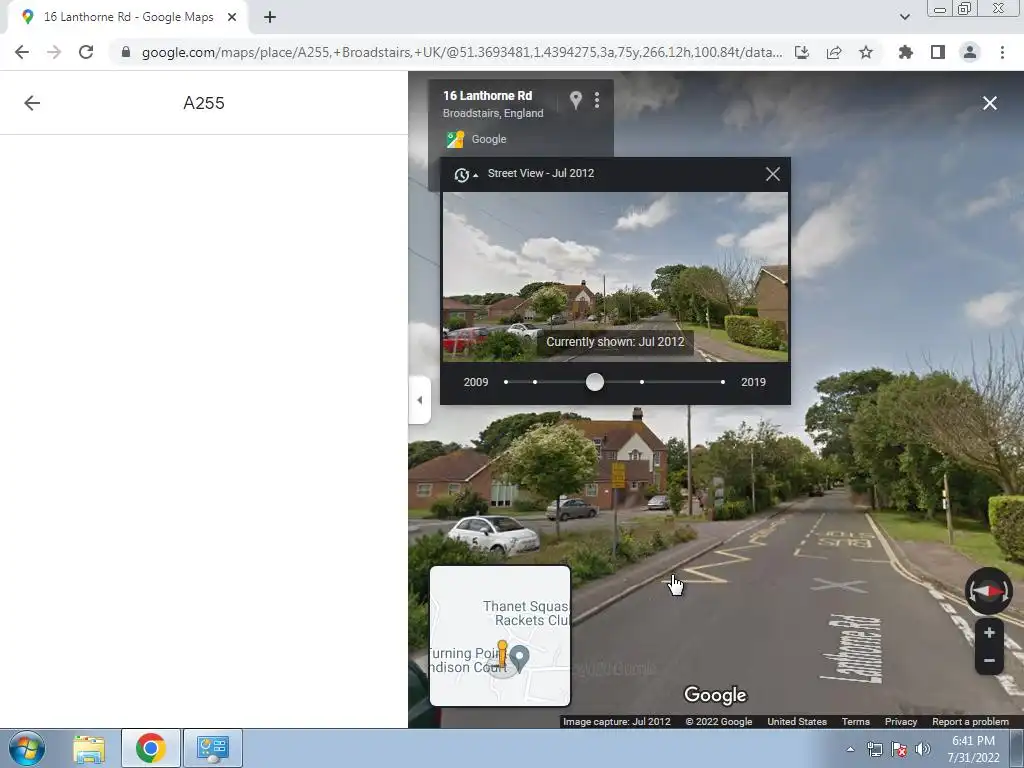The image size is (1024, 768).
Task: Click the lock icon in address bar
Action: point(125,52)
